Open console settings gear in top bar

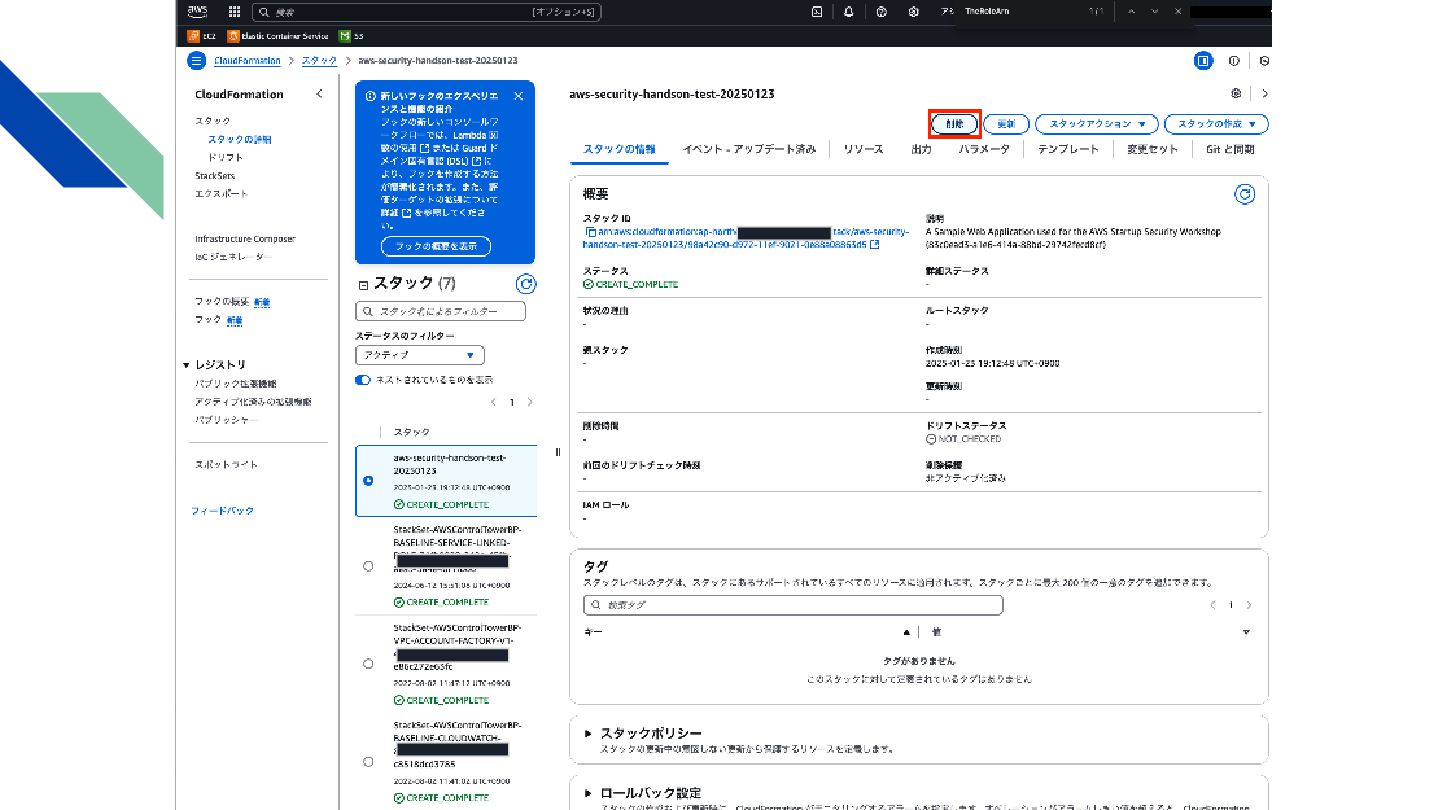pyautogui.click(x=913, y=12)
